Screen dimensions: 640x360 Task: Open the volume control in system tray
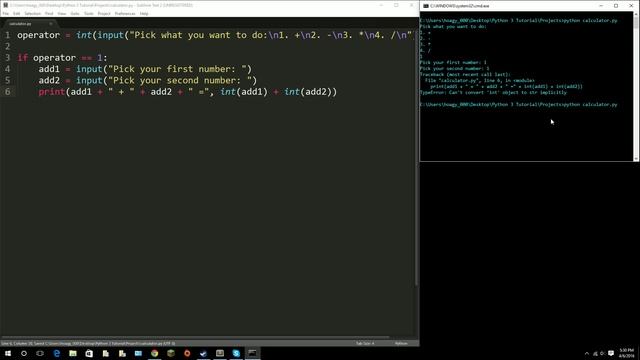pos(602,353)
